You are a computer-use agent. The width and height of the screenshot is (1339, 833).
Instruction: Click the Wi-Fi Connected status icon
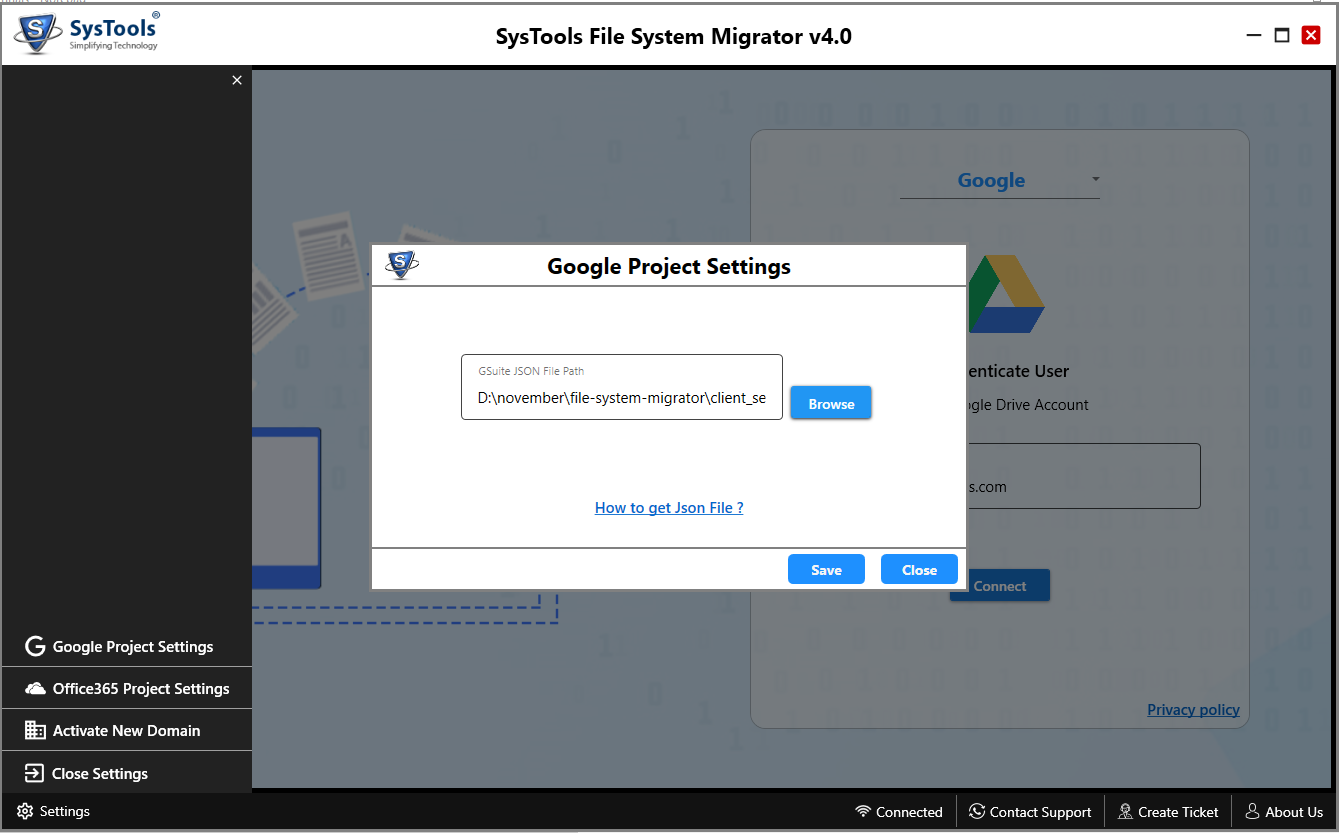click(x=863, y=811)
